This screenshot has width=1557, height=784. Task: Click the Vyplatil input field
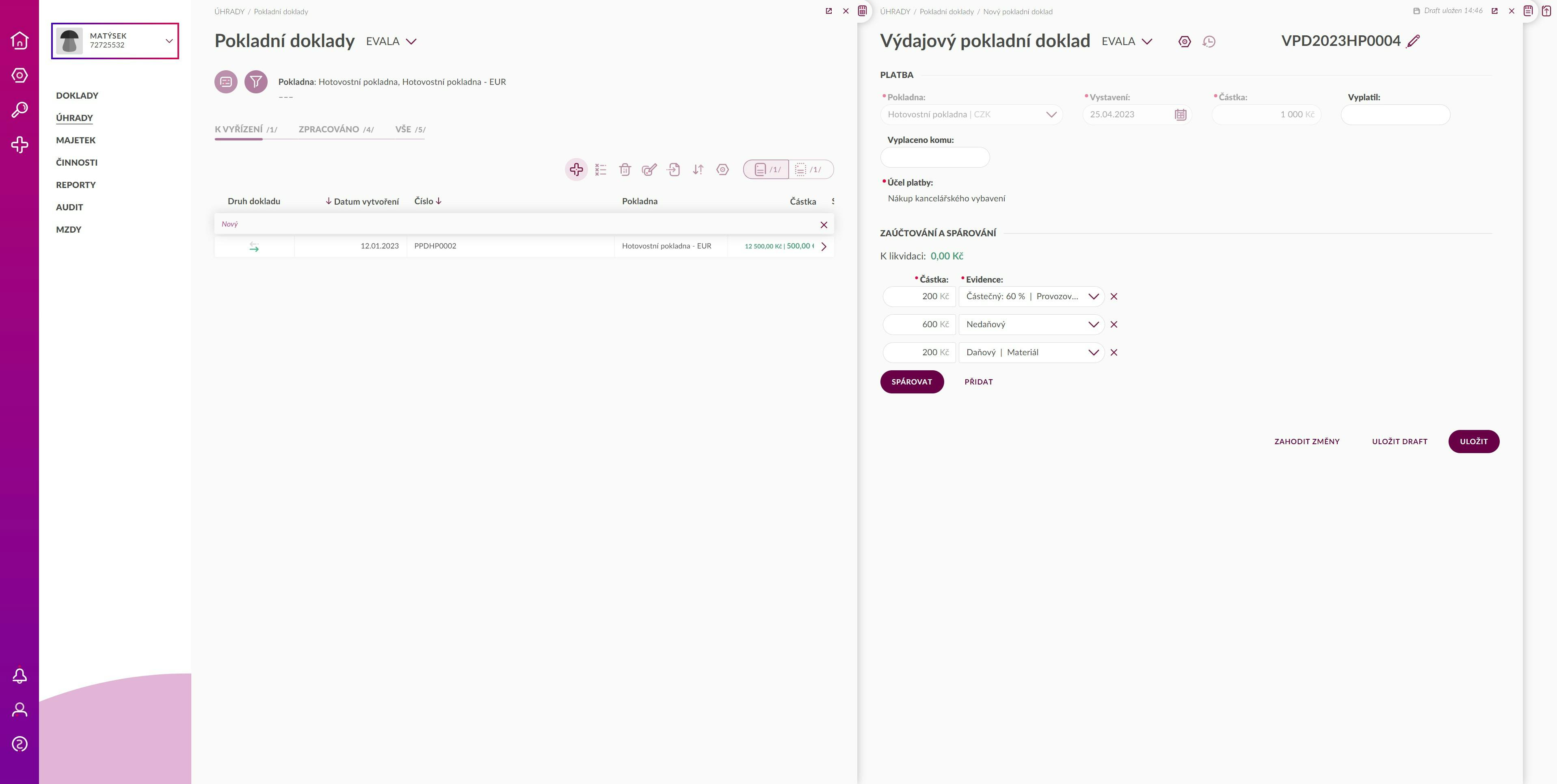[1395, 115]
